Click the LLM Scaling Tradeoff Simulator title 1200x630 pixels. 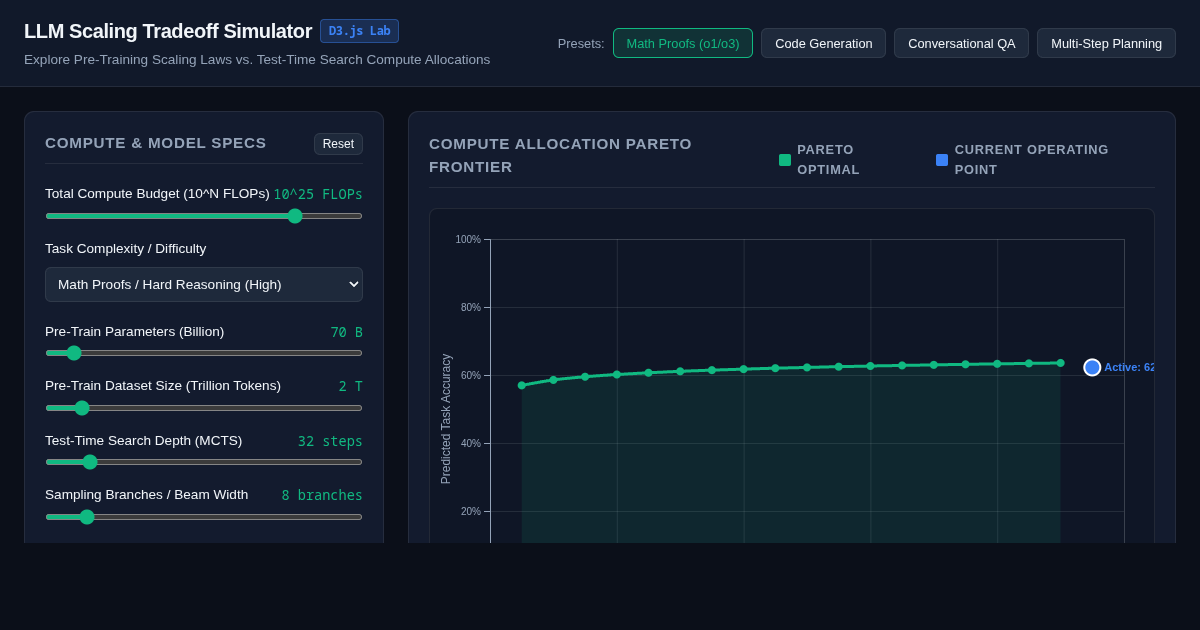point(168,31)
